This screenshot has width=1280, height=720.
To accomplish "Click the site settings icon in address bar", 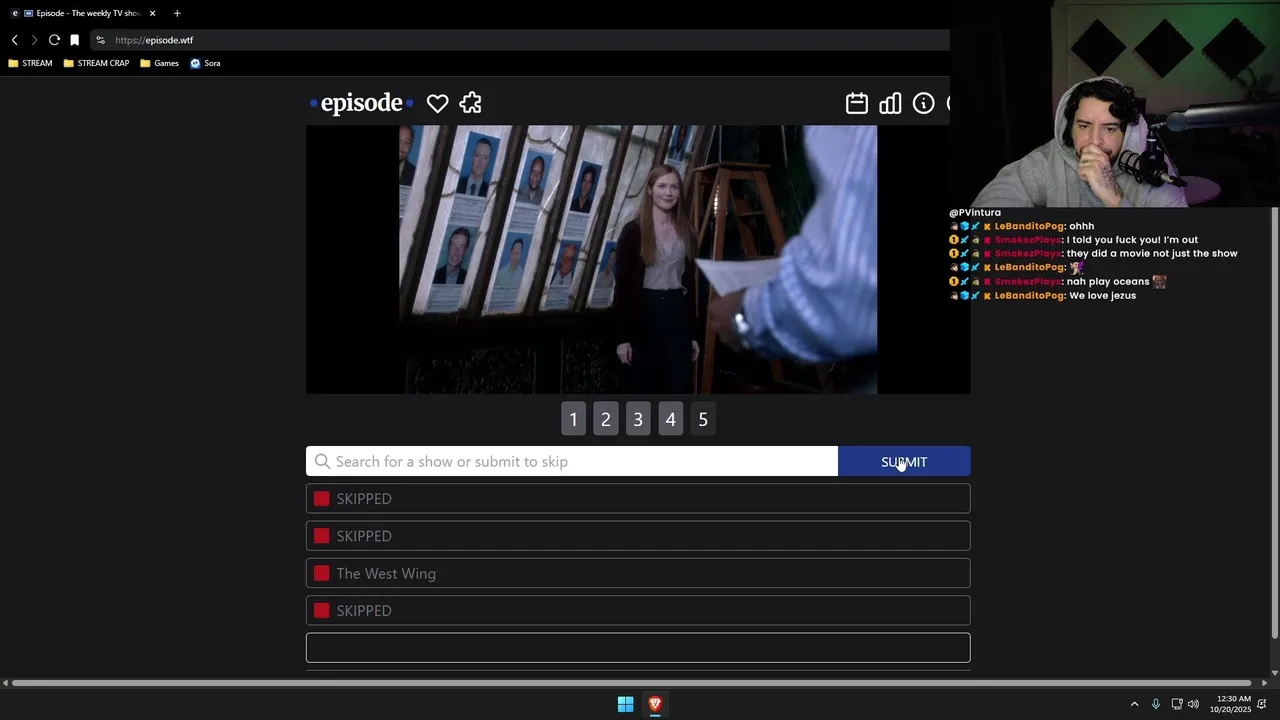I will coord(100,40).
